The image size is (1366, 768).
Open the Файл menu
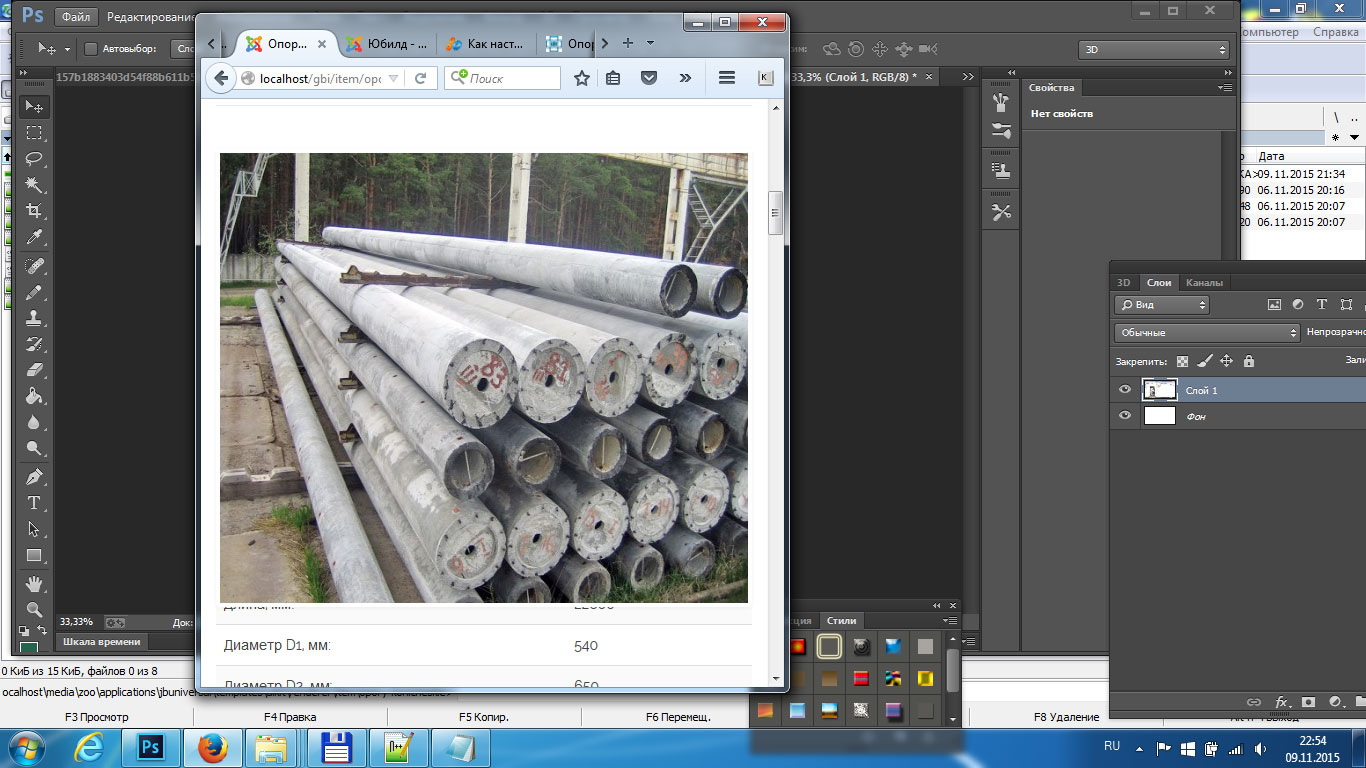74,17
